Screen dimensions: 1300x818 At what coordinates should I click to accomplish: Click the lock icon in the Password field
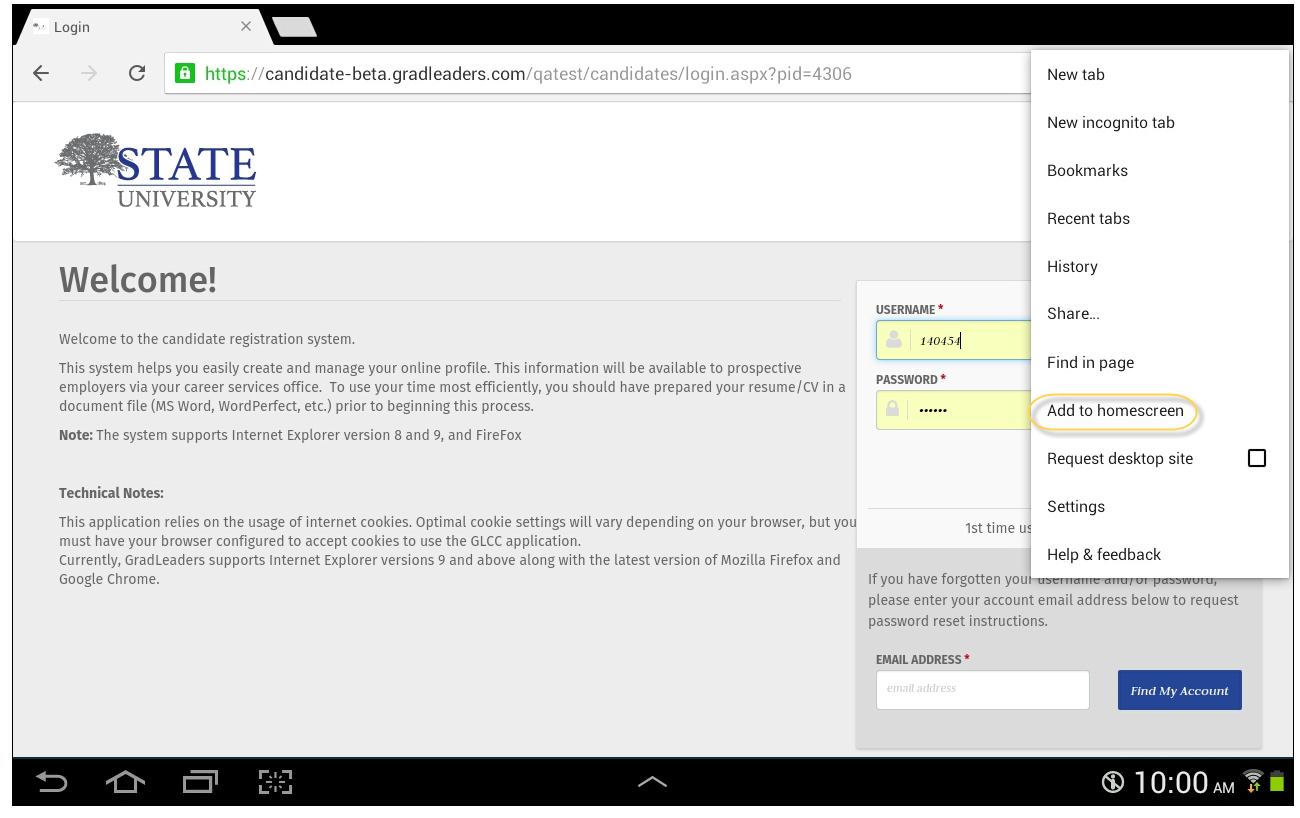point(893,410)
